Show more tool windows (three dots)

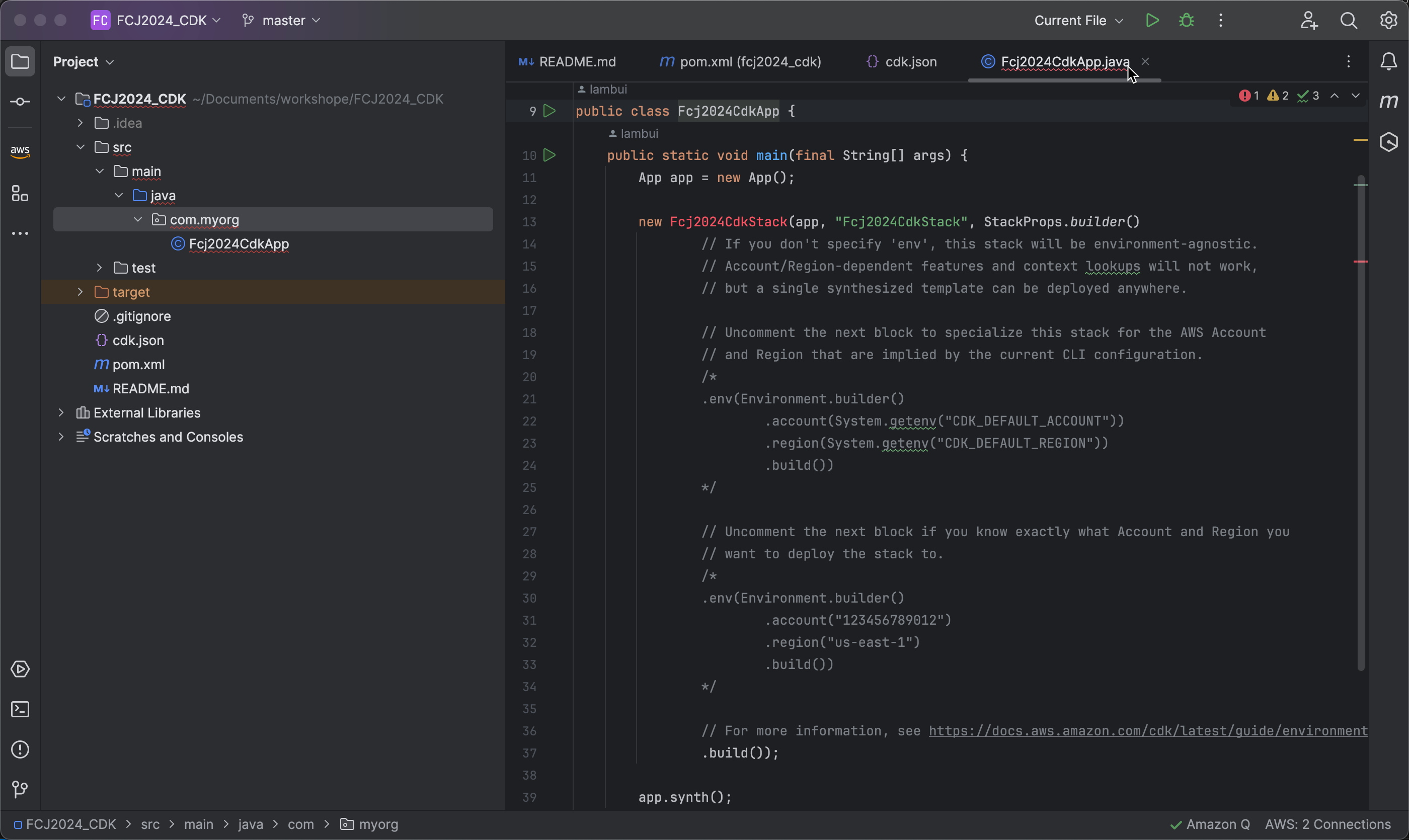pyautogui.click(x=21, y=234)
